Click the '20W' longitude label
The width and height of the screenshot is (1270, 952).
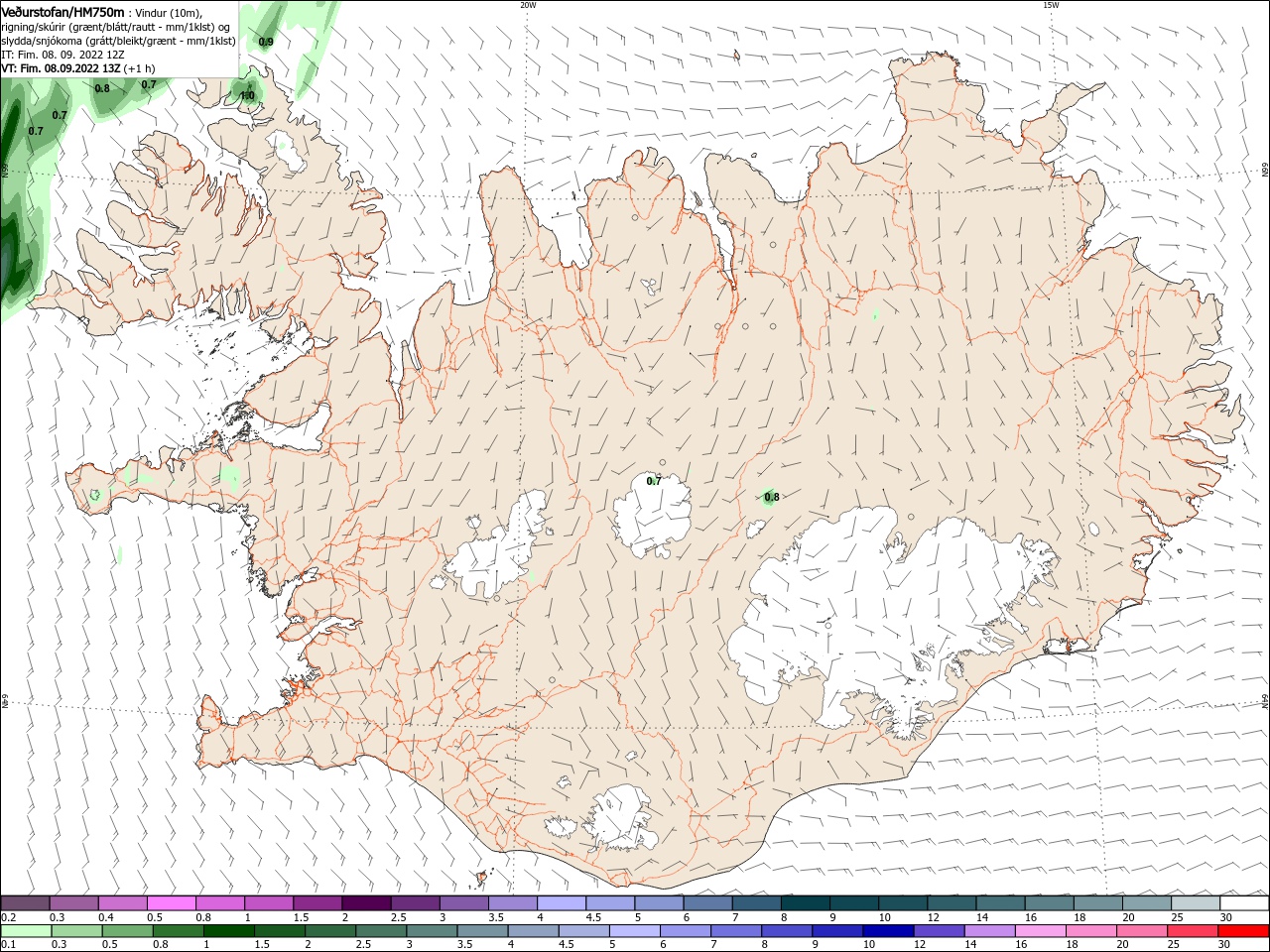tap(528, 5)
